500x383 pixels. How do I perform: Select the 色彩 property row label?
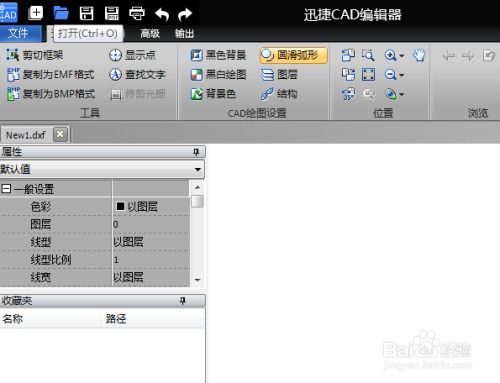pyautogui.click(x=41, y=207)
